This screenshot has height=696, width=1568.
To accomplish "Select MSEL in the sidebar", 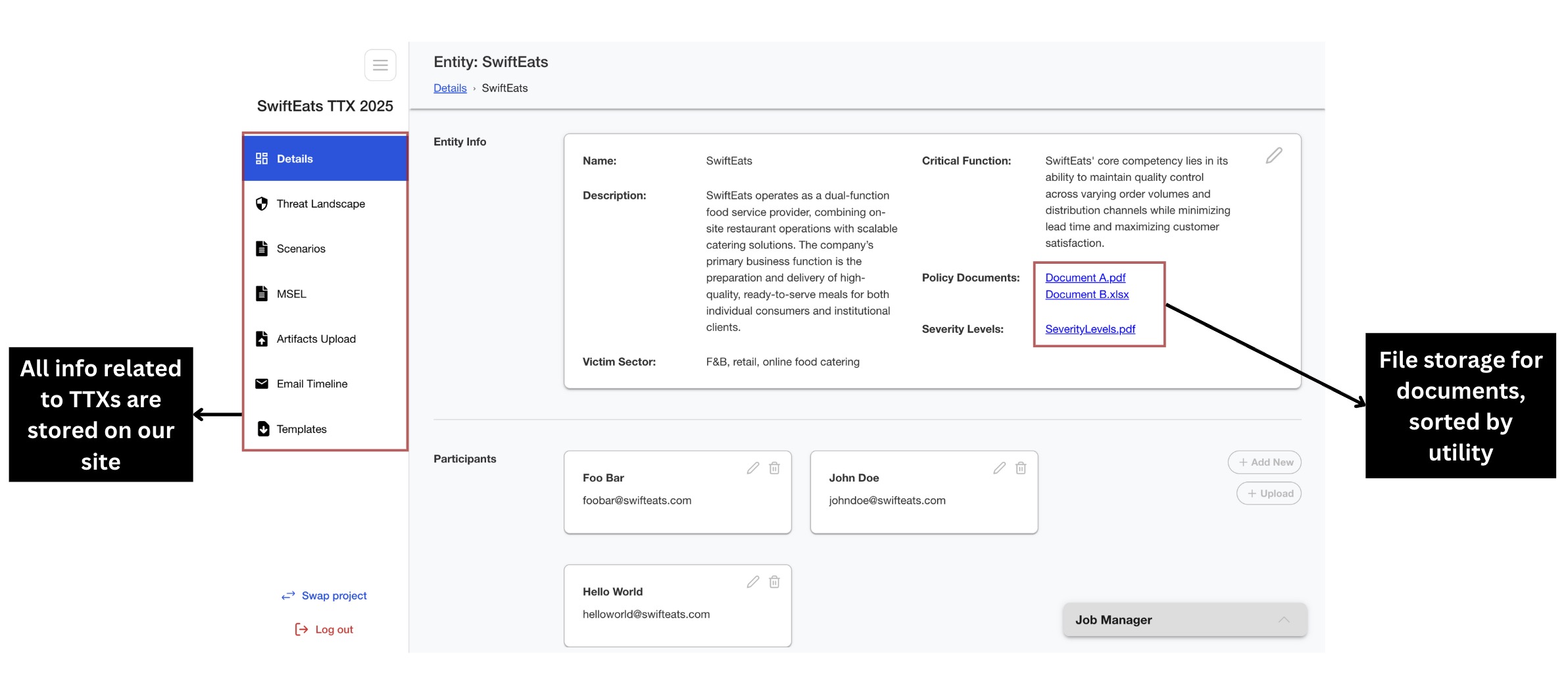I will 291,294.
